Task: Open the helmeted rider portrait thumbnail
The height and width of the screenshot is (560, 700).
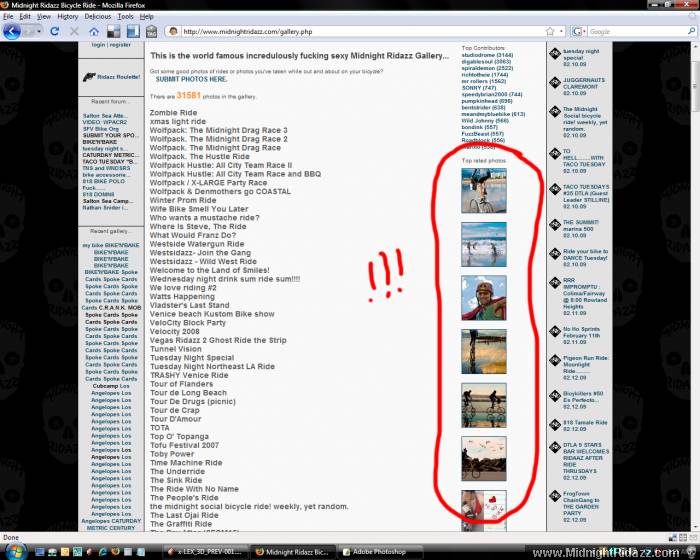Action: point(484,298)
